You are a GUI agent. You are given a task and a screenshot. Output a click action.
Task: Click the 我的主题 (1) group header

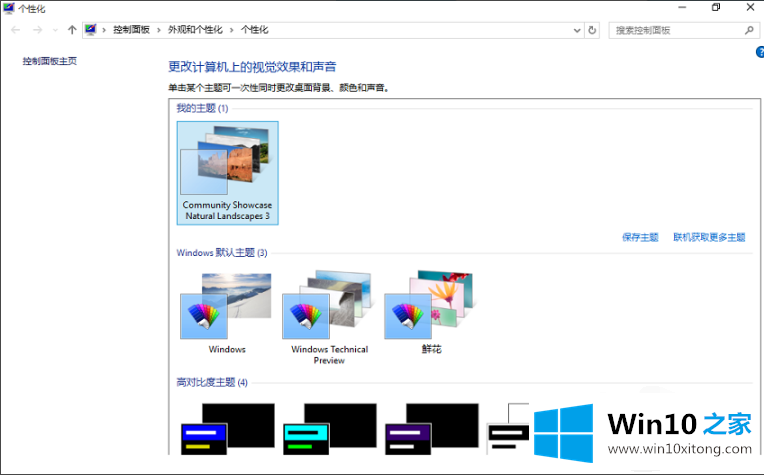point(202,108)
